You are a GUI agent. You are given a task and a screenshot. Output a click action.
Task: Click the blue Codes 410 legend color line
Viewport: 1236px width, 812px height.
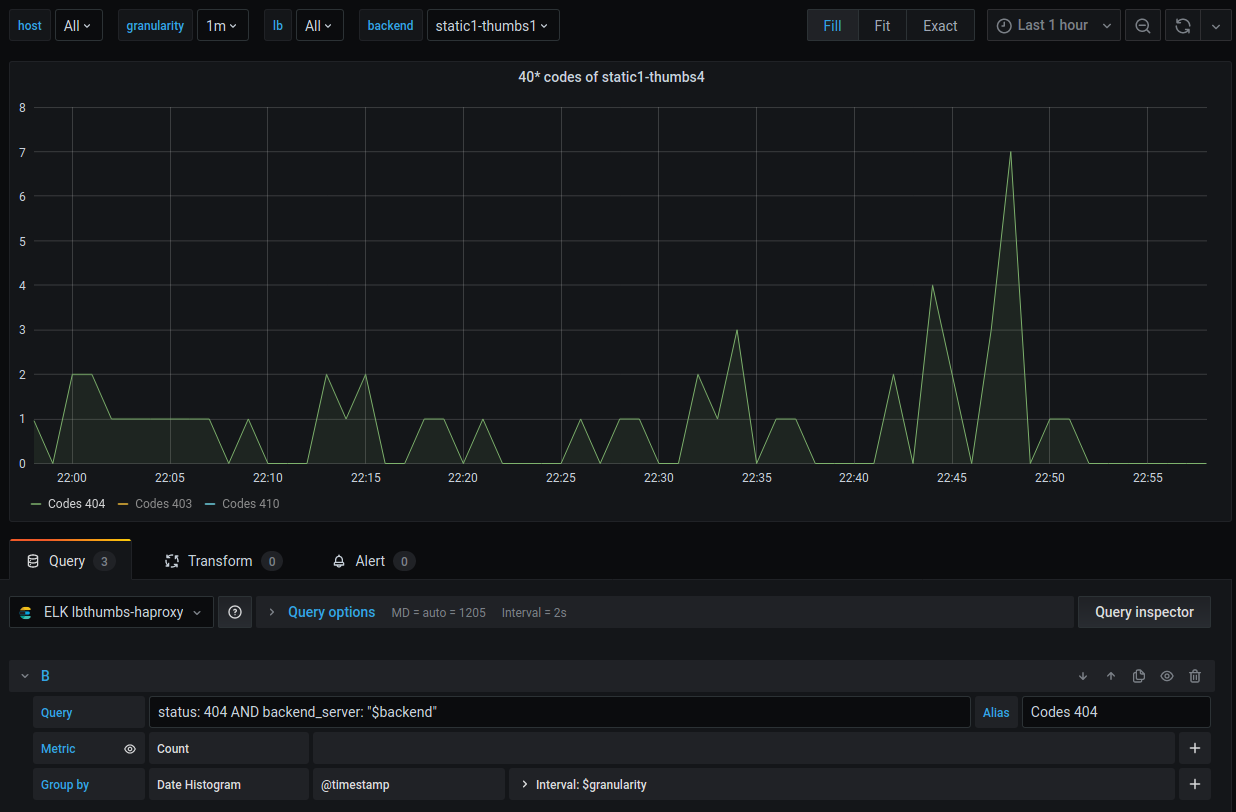pyautogui.click(x=211, y=504)
